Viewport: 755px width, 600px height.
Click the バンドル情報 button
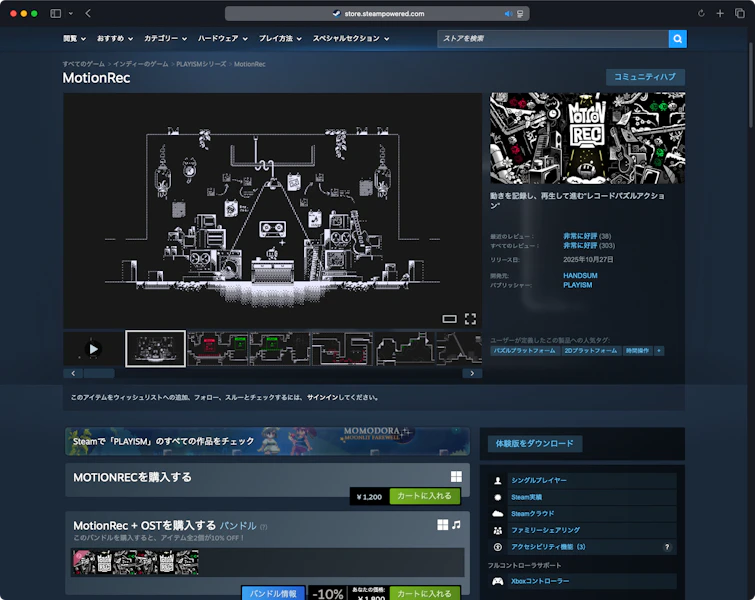click(x=273, y=593)
